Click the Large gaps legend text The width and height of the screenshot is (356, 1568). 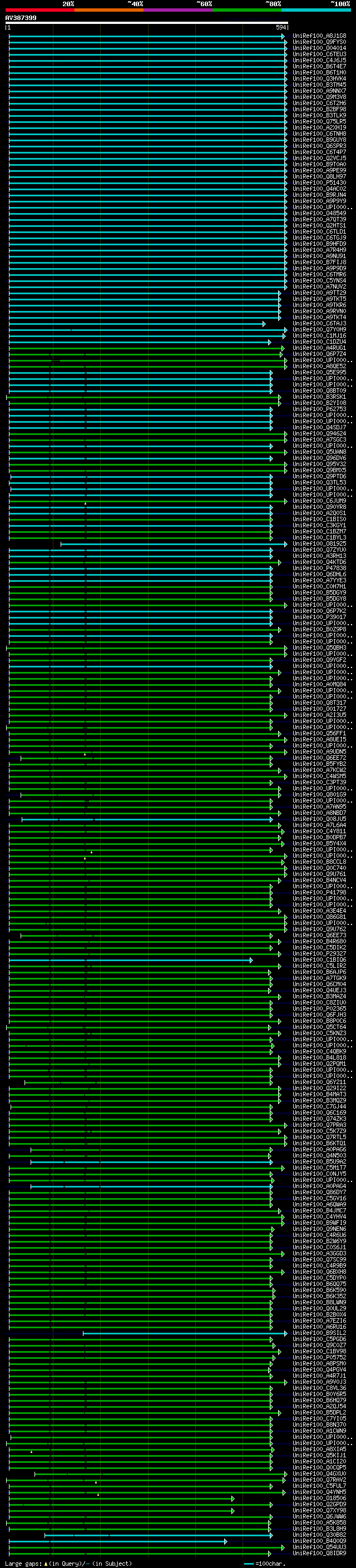point(68,1564)
